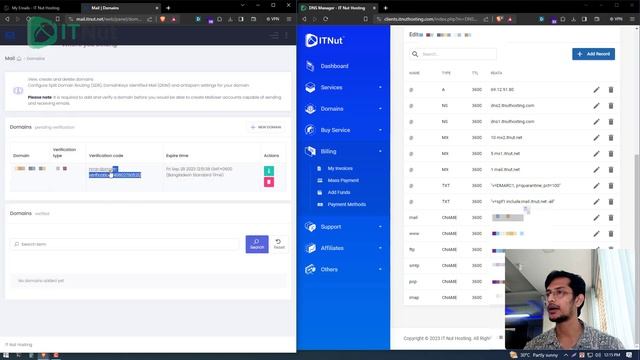
Task: Edit the www CNAME record
Action: (x=596, y=233)
